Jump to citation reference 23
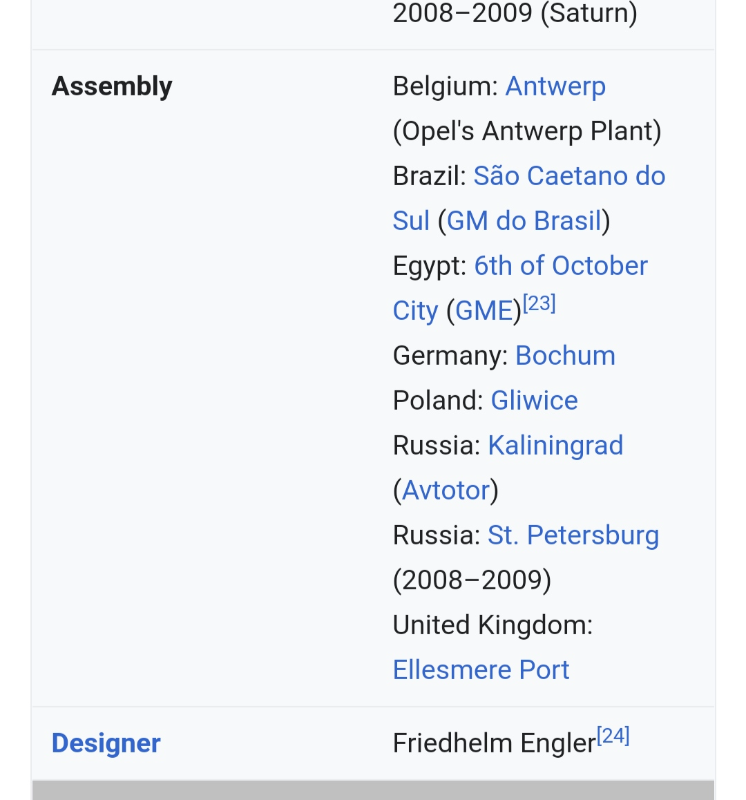Image resolution: width=746 pixels, height=800 pixels. click(x=539, y=304)
